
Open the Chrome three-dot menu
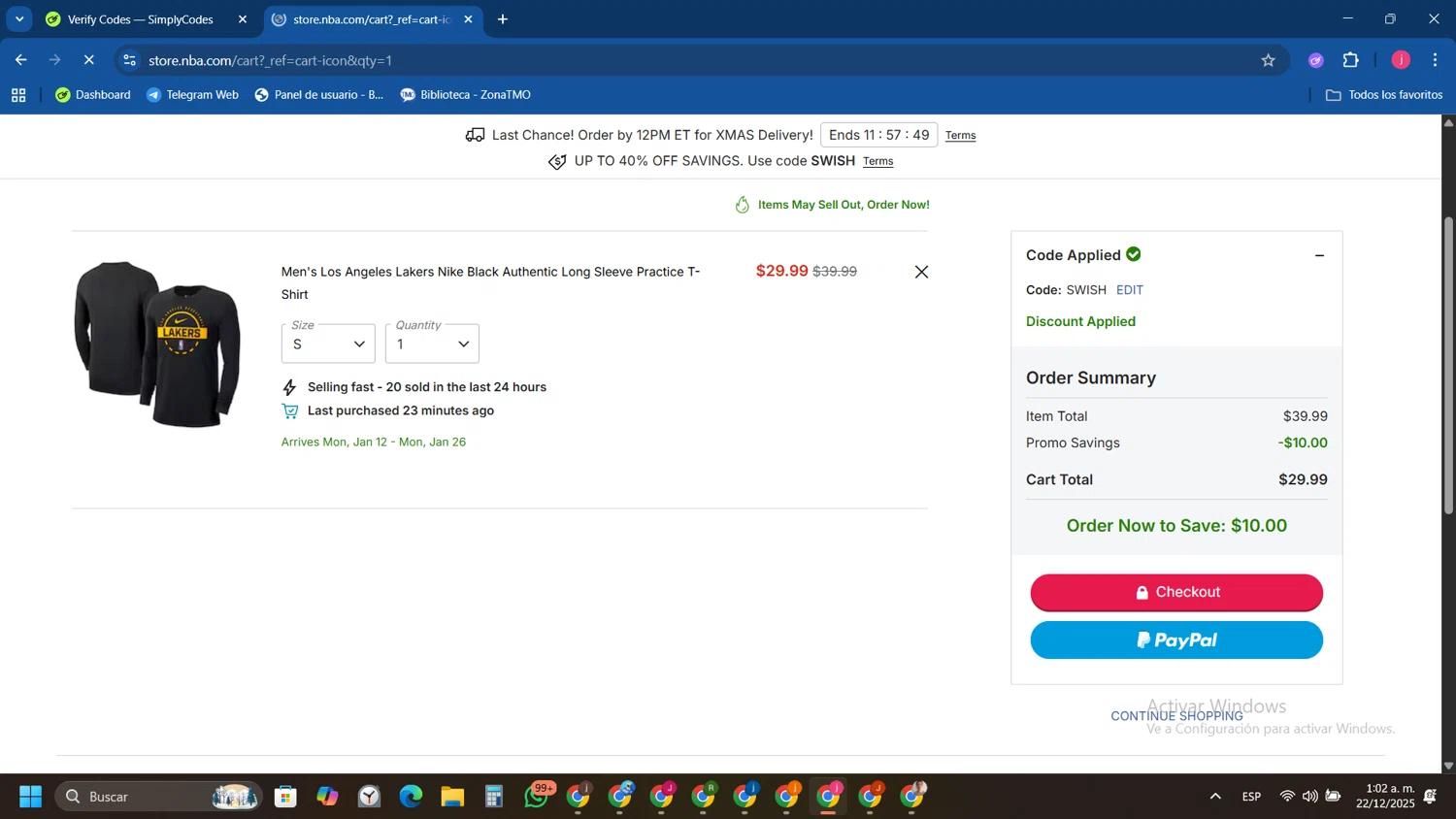point(1435,60)
